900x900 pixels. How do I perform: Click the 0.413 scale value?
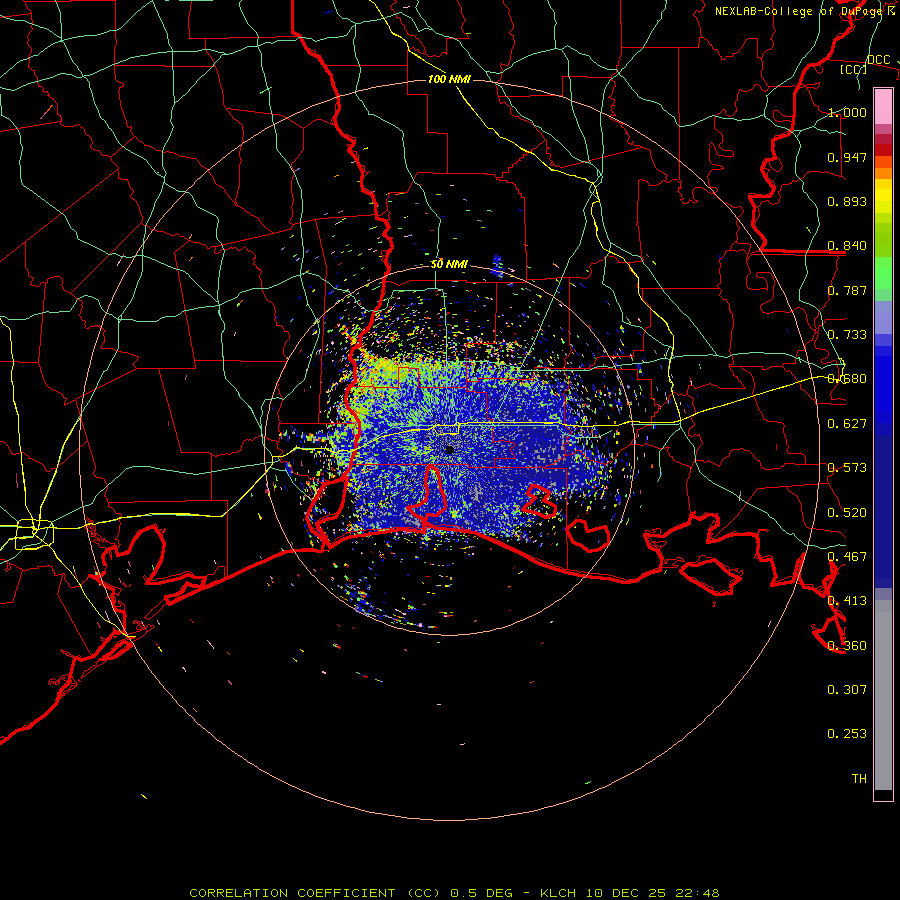click(x=847, y=601)
